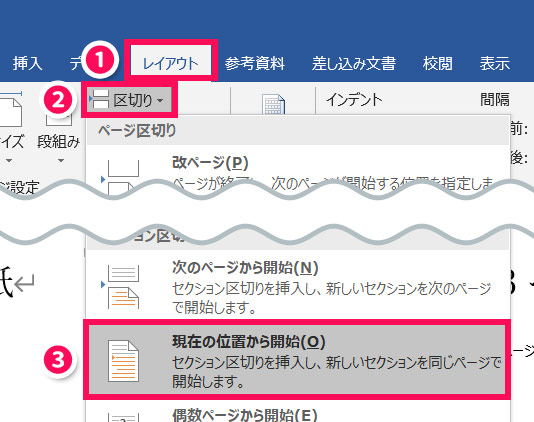This screenshot has height=422, width=534.
Task: Expand the 区切り breaks dropdown
Action: pos(129,100)
